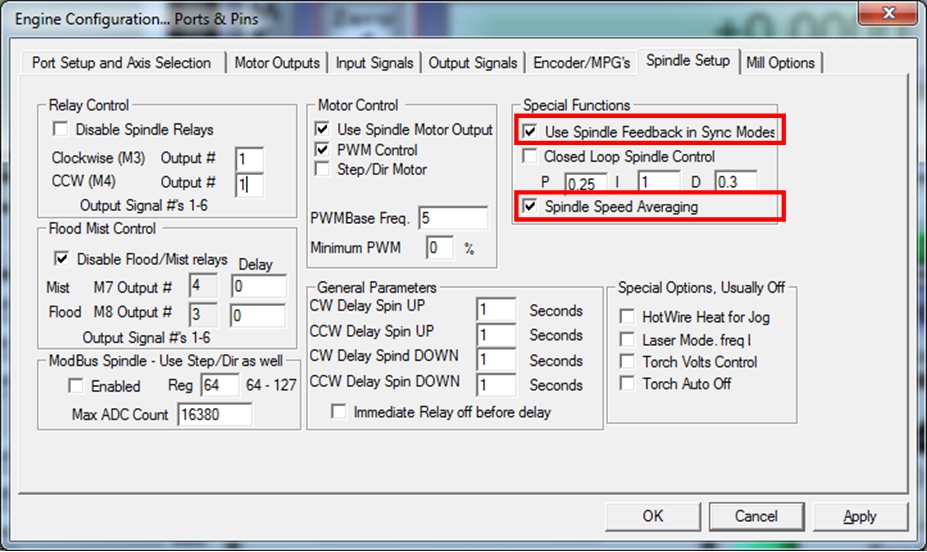
Task: Uncheck Spindle Speed Averaging
Action: pyautogui.click(x=529, y=206)
